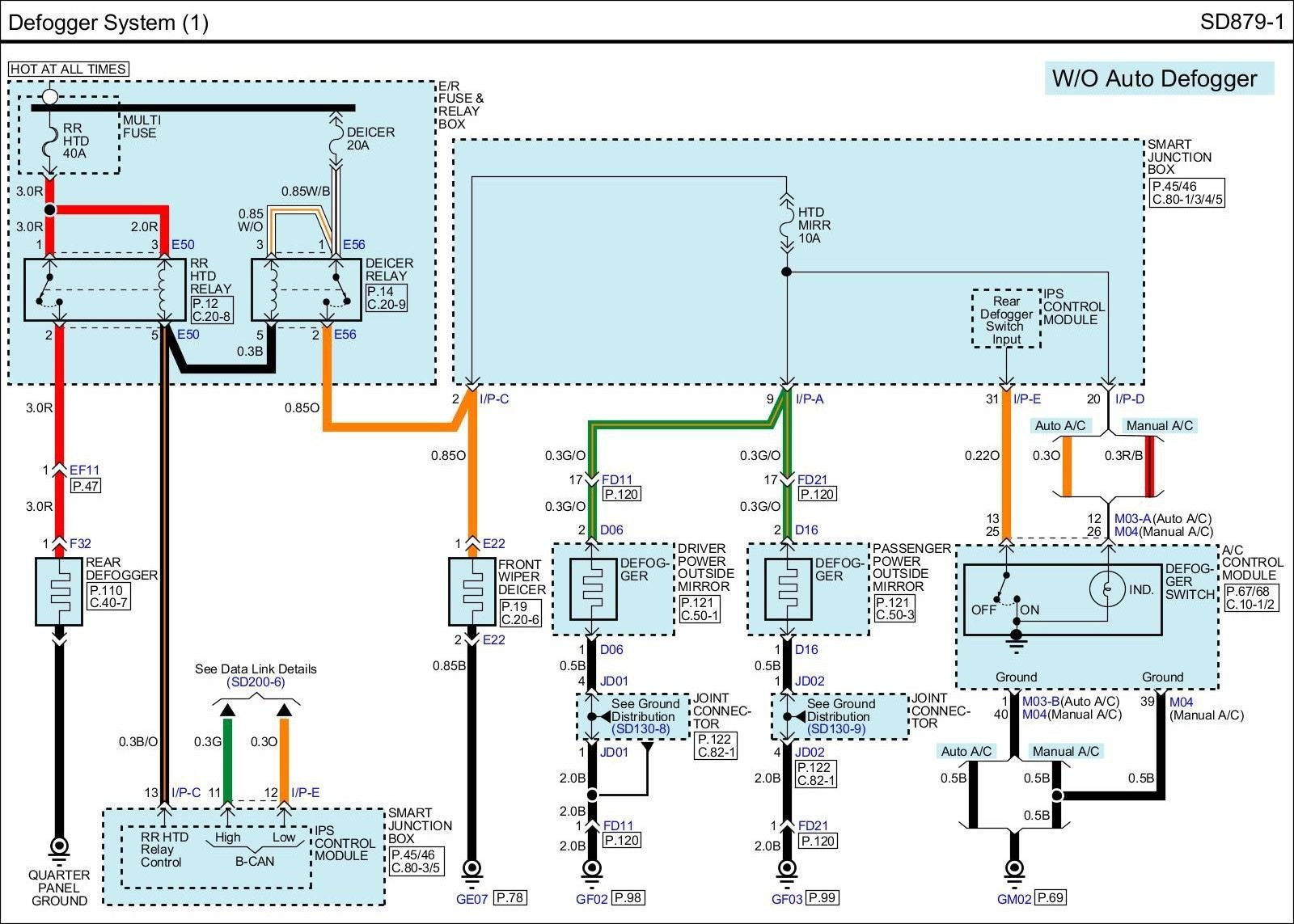Select the passenger mirror defogger element symbol
This screenshot has width=1294, height=924.
pos(787,589)
